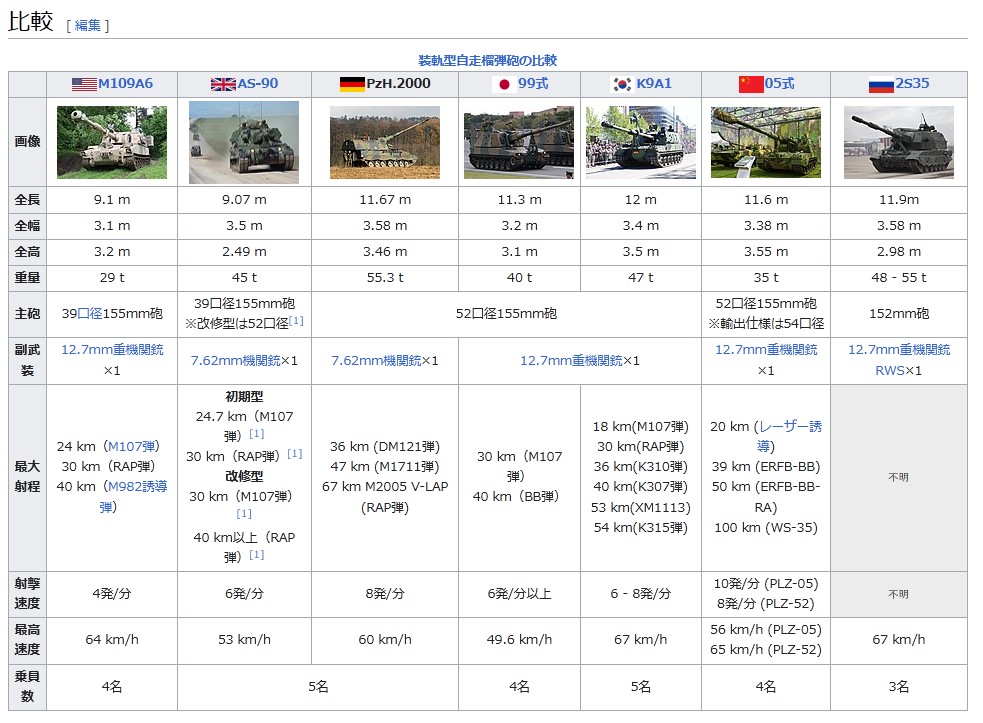The width and height of the screenshot is (983, 723).
Task: Open the 2S35 vehicle photo
Action: 899,142
